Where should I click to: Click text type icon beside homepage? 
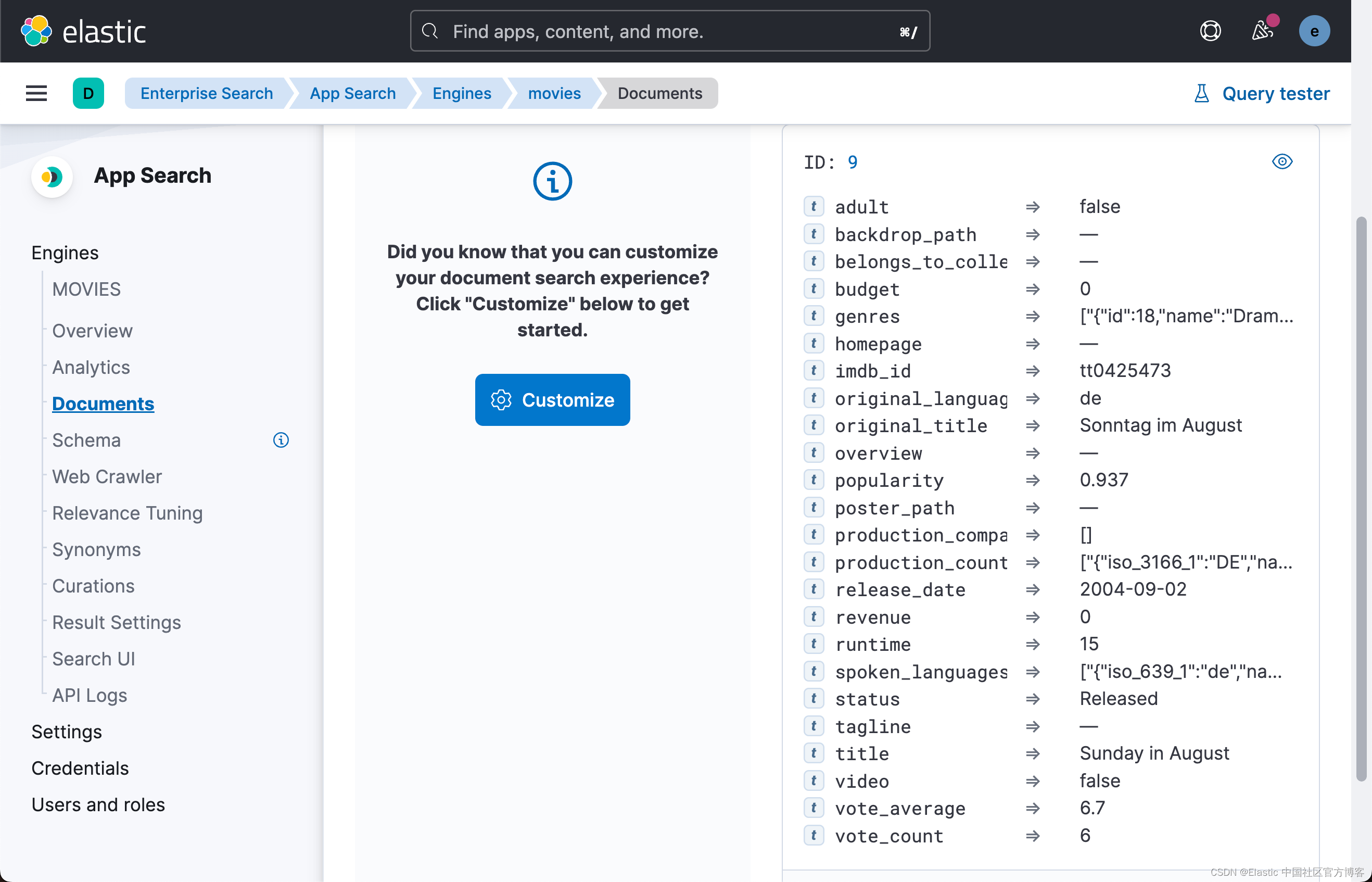[814, 343]
